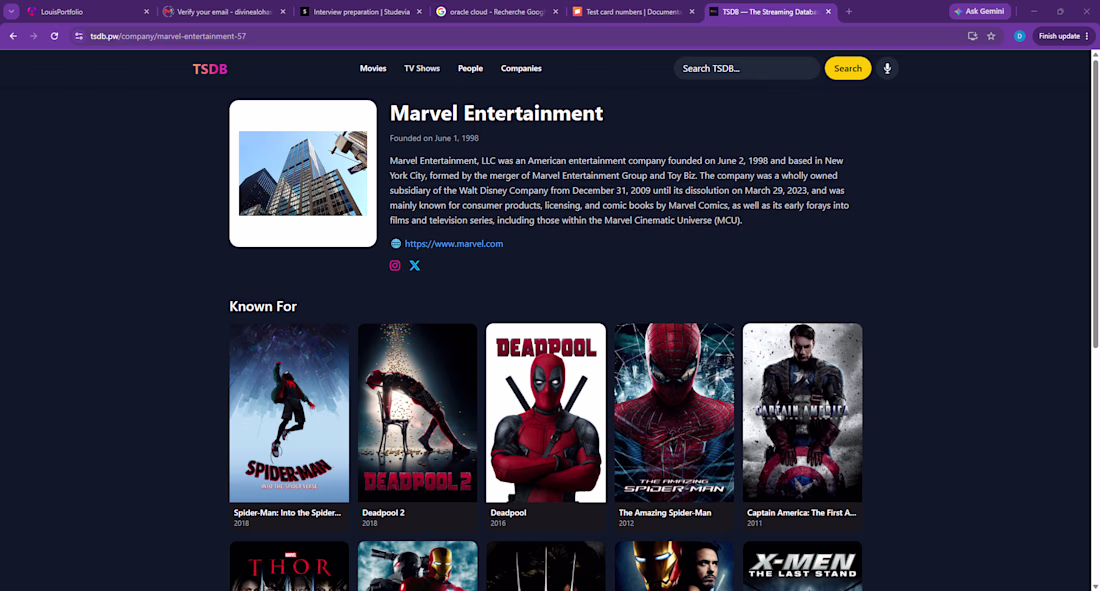The width and height of the screenshot is (1100, 591).
Task: Close the LouisPortfolio tab
Action: pos(147,11)
